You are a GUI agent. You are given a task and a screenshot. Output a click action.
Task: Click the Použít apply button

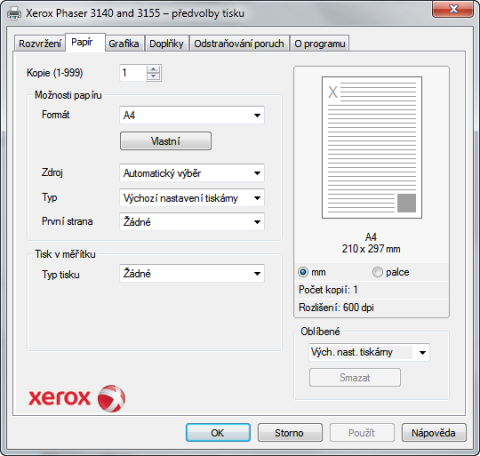362,433
